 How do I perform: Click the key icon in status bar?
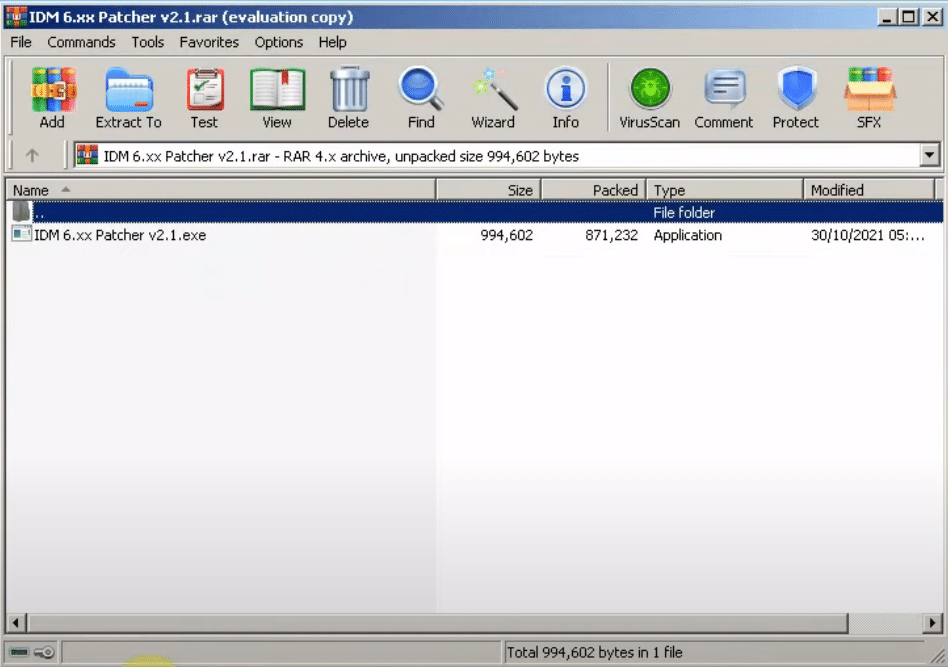[x=44, y=652]
